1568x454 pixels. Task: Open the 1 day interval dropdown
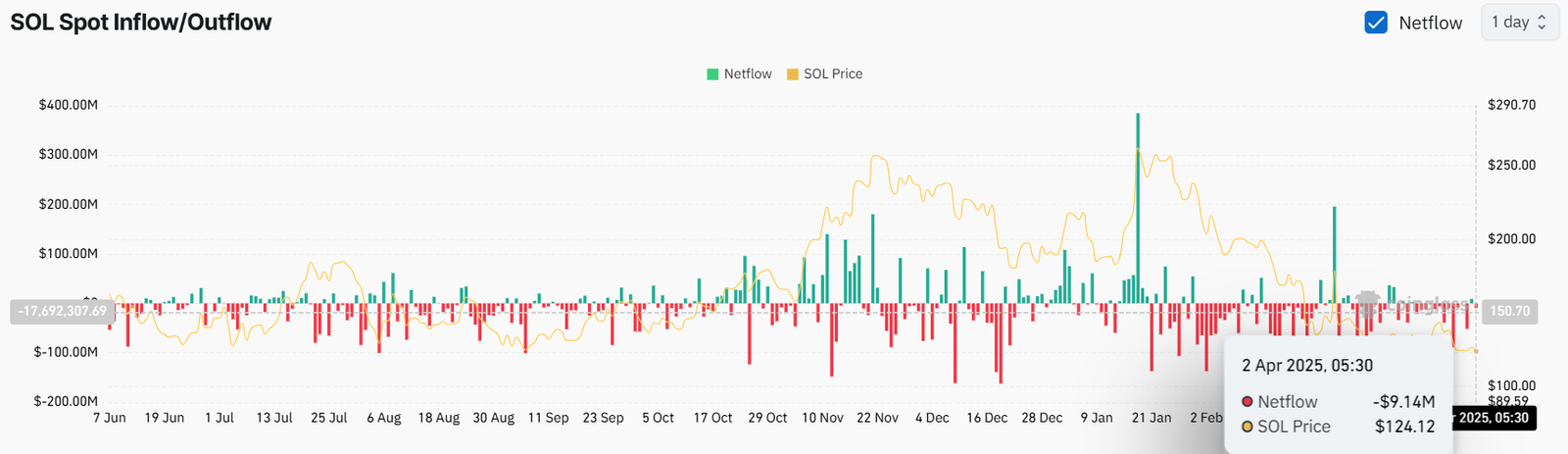[1518, 23]
